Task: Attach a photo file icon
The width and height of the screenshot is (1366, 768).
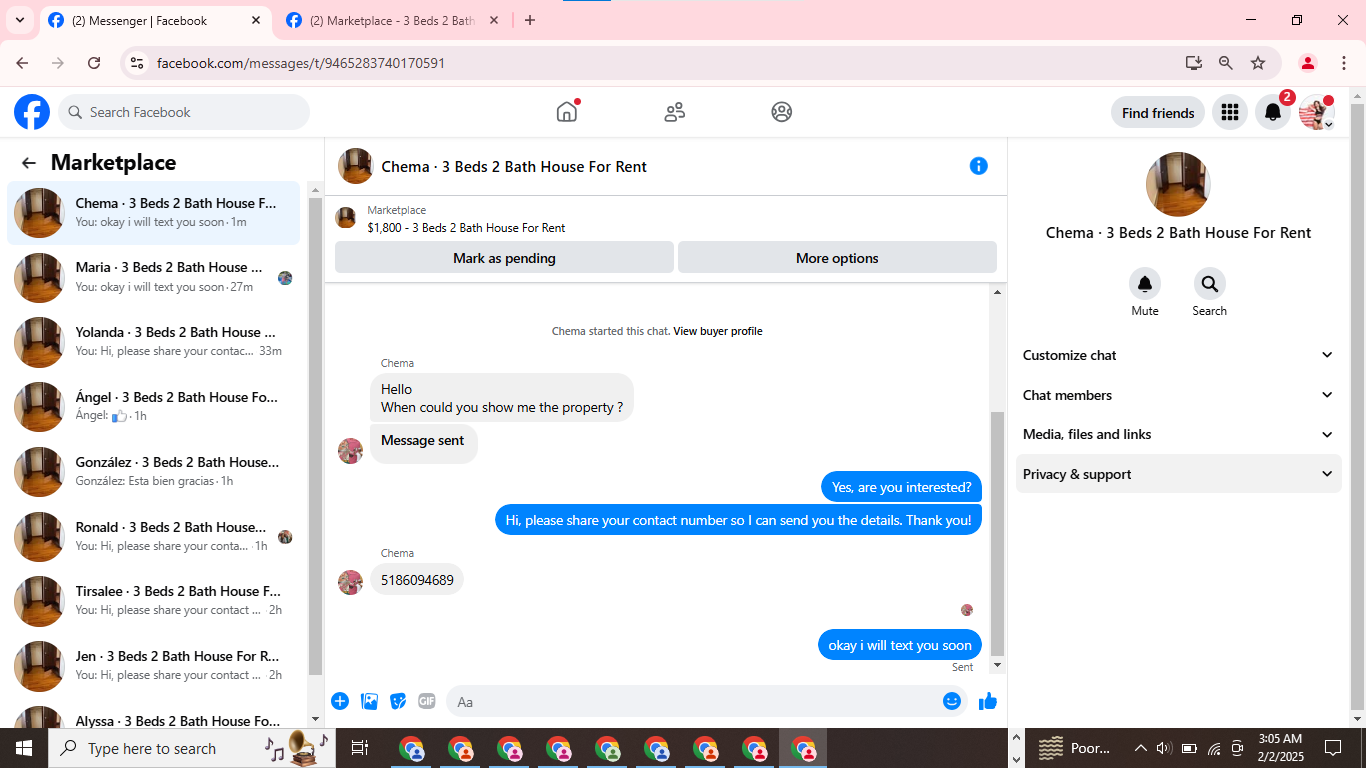Action: tap(369, 701)
